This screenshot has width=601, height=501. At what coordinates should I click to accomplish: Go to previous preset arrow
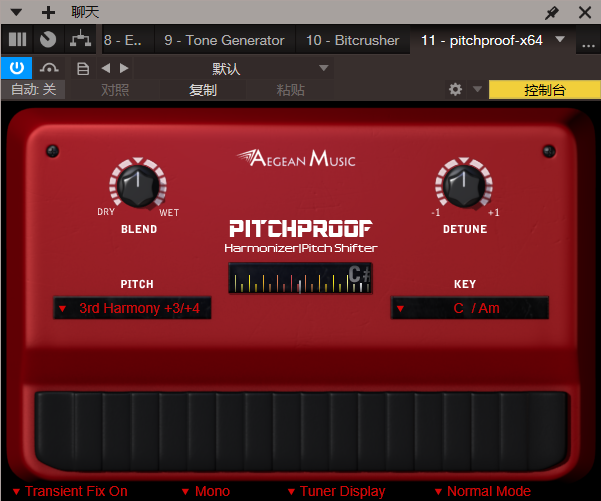(106, 68)
